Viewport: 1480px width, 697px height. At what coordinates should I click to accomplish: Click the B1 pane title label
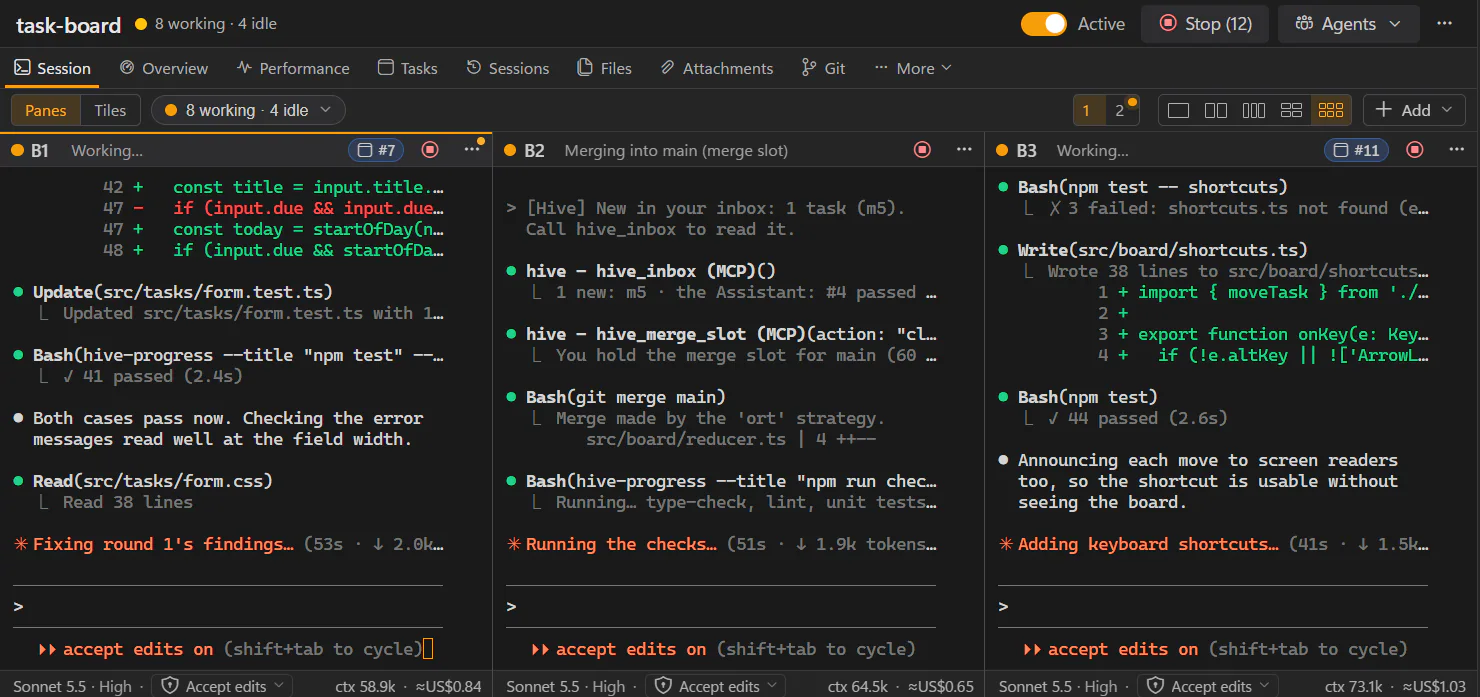39,151
